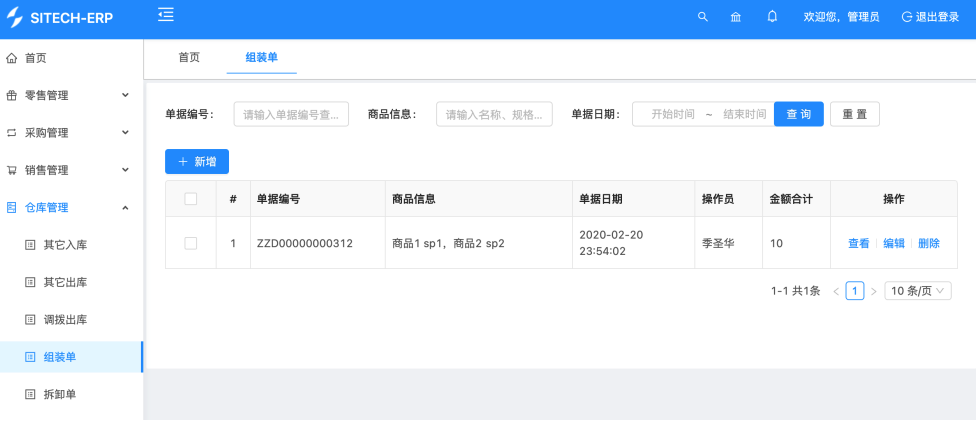Image resolution: width=976 pixels, height=423 pixels.
Task: Click the search magnifier icon in header
Action: tap(702, 17)
